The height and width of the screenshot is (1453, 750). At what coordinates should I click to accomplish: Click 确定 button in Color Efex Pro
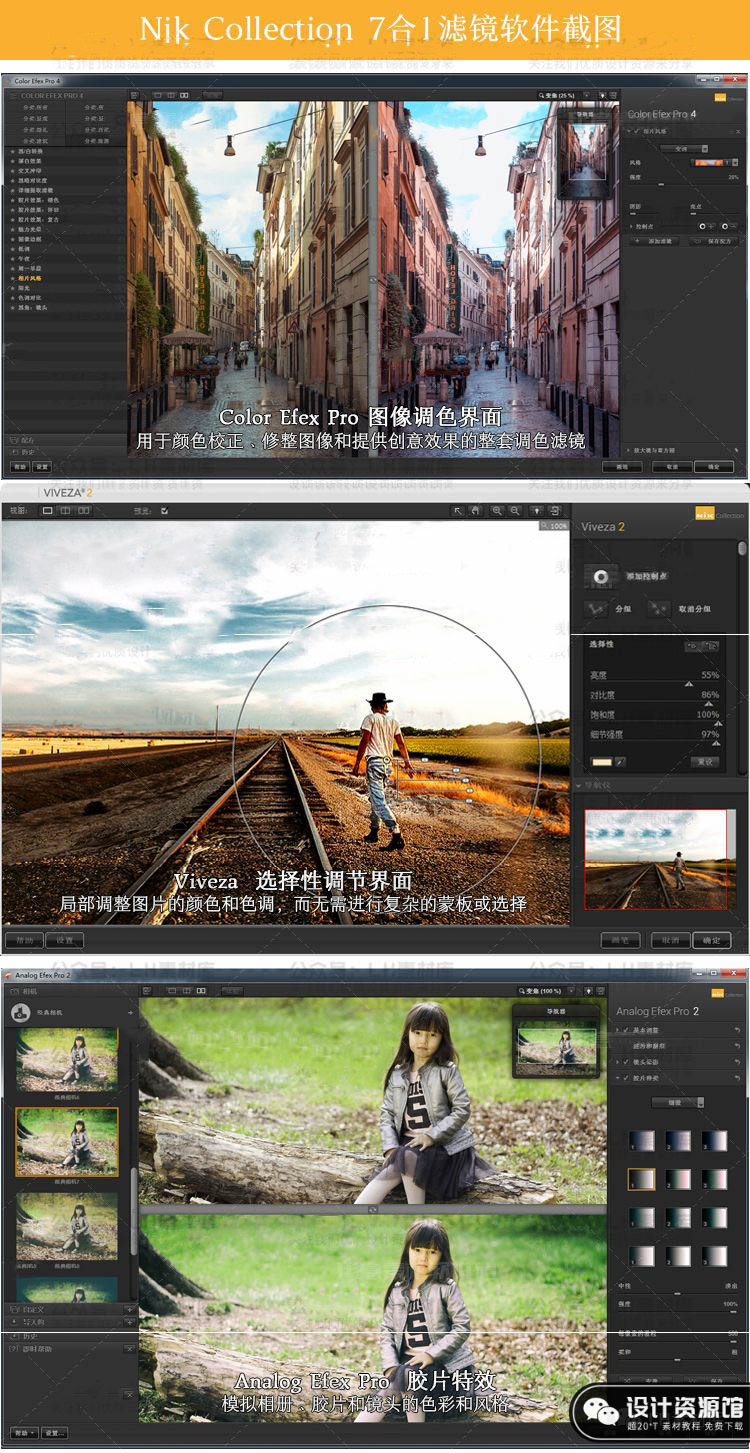(x=713, y=467)
